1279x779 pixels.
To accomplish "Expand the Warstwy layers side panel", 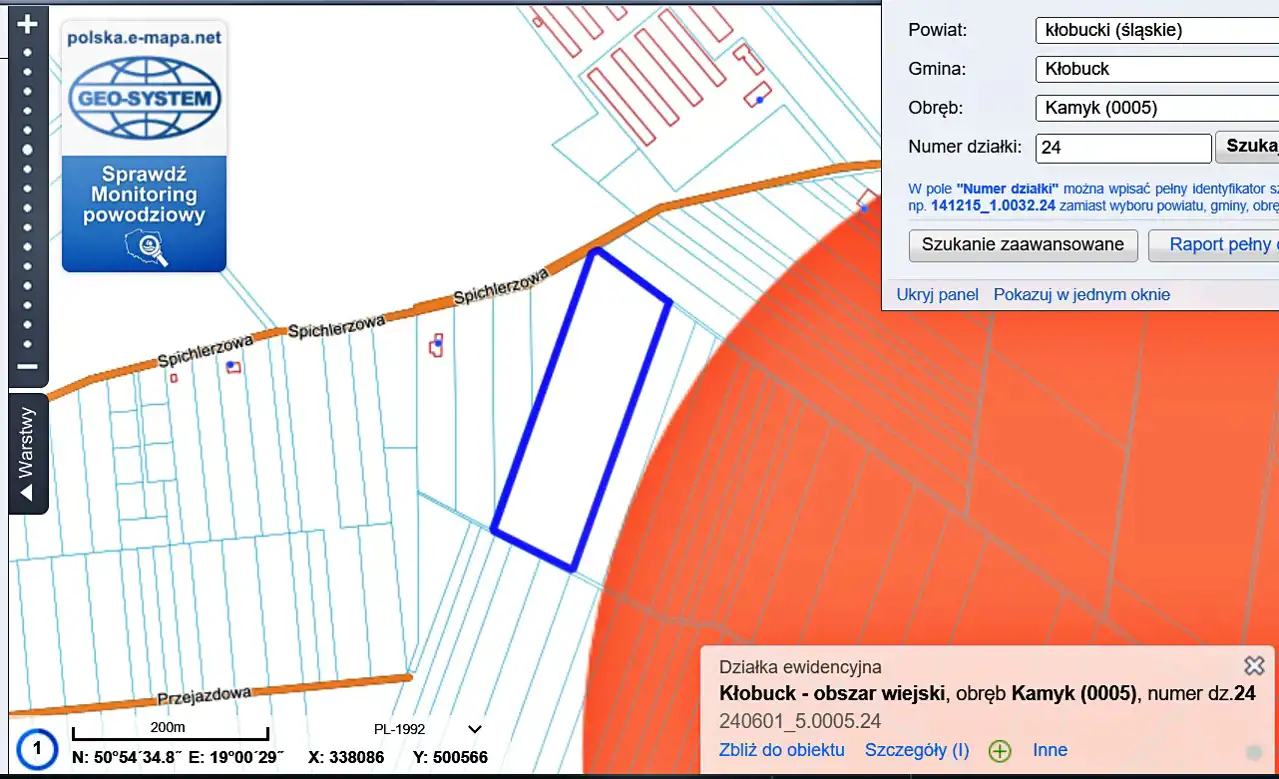I will [x=28, y=454].
